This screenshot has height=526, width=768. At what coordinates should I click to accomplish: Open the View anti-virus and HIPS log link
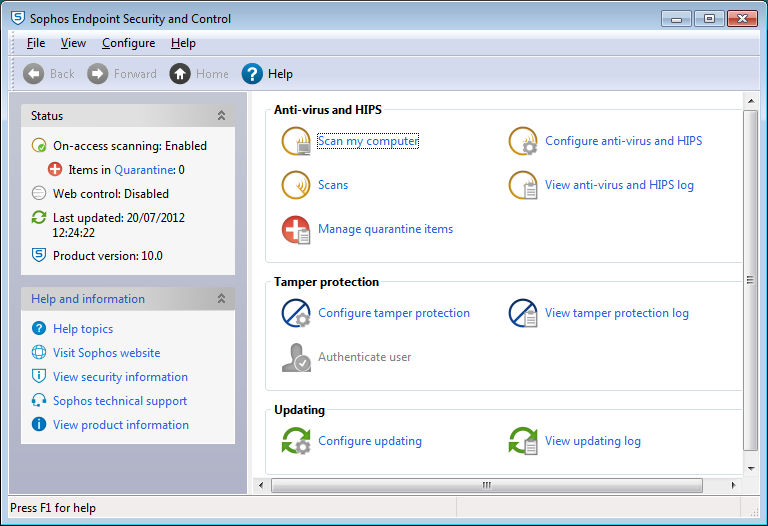tap(619, 185)
